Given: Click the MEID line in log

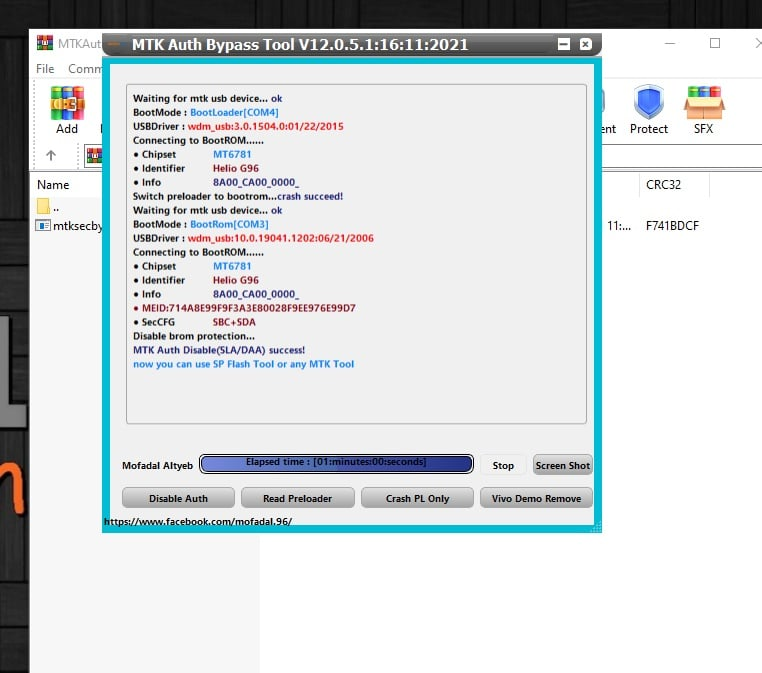Looking at the screenshot, I should [244, 308].
